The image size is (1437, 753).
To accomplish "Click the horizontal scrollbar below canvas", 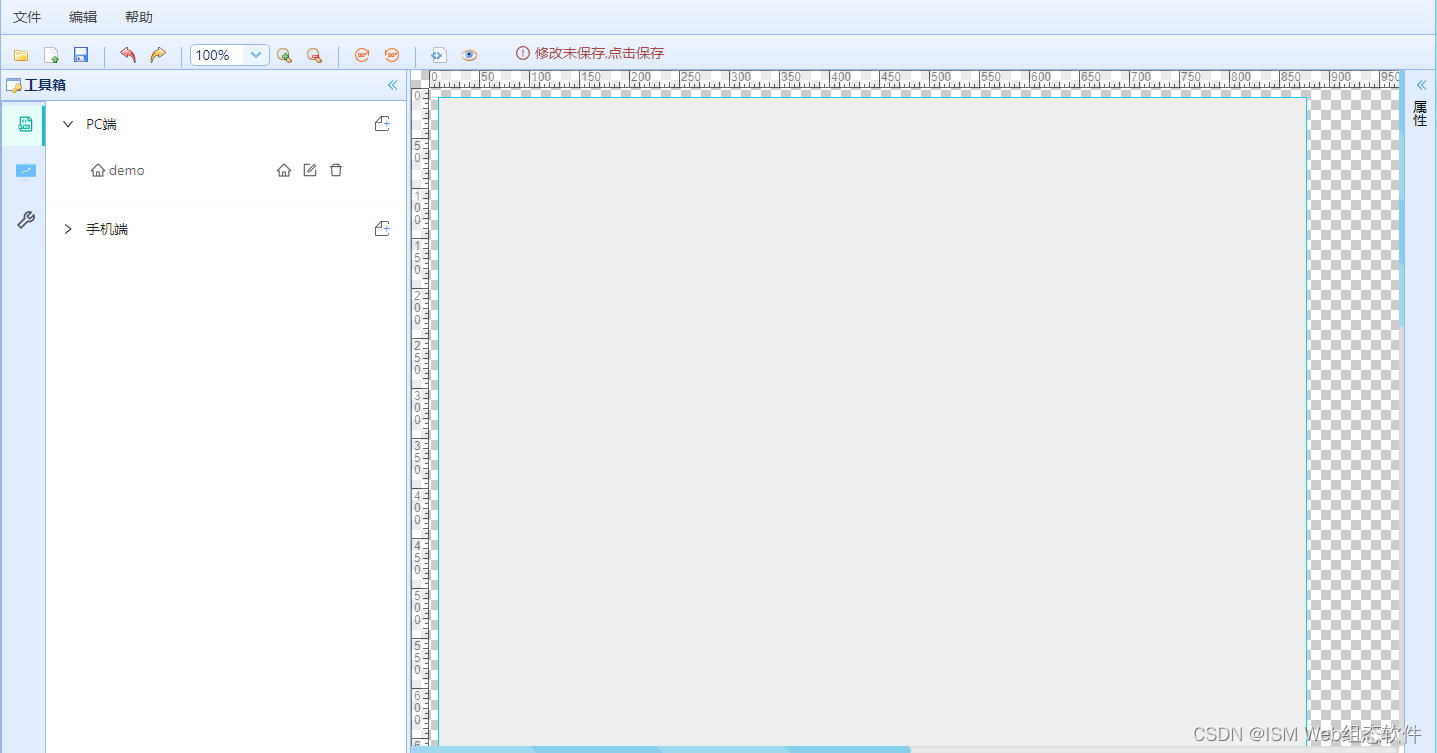I will pos(660,749).
